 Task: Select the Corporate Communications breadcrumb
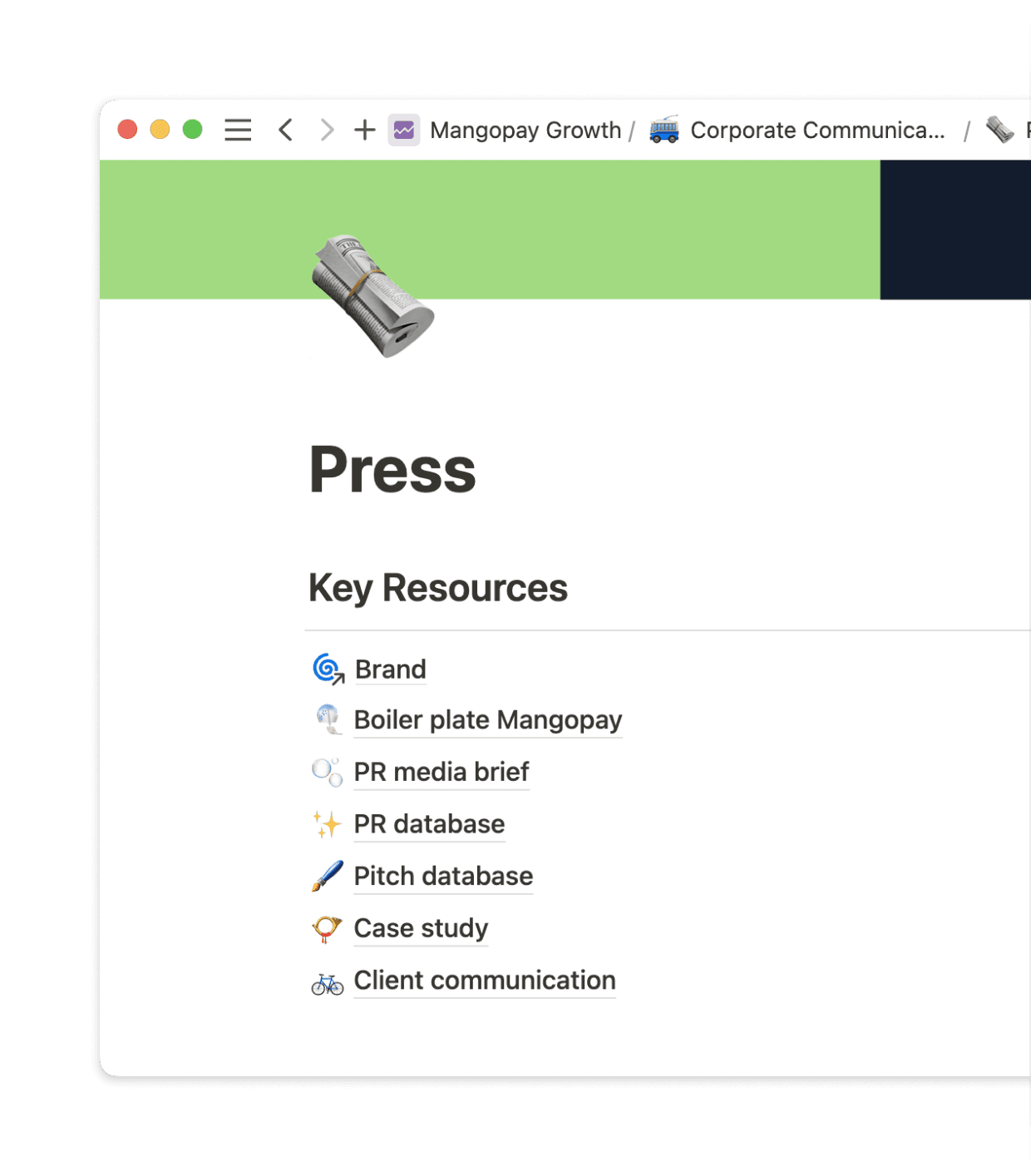[x=818, y=130]
